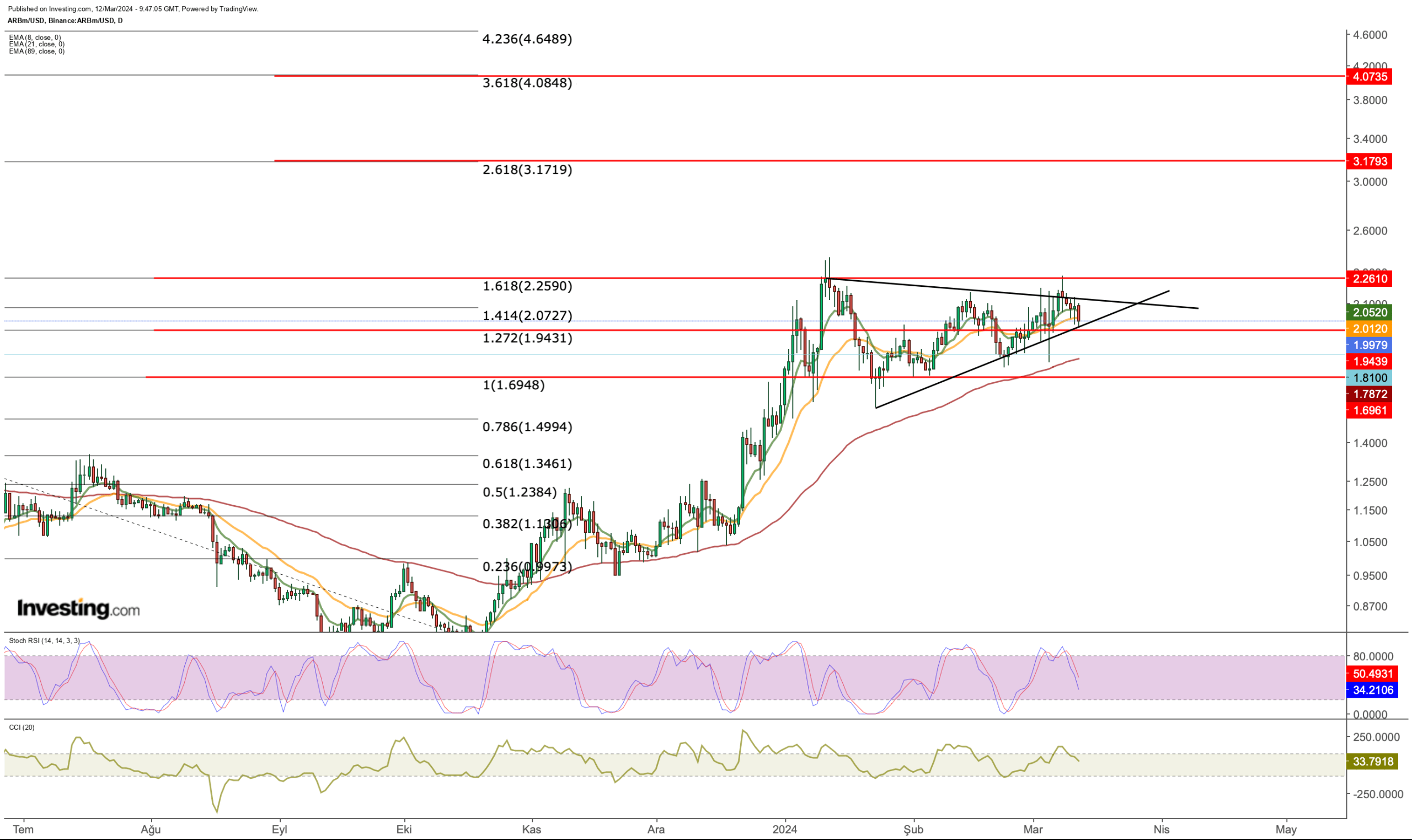Click the 2024 year marker on time axis
Image resolution: width=1412 pixels, height=840 pixels.
click(785, 830)
